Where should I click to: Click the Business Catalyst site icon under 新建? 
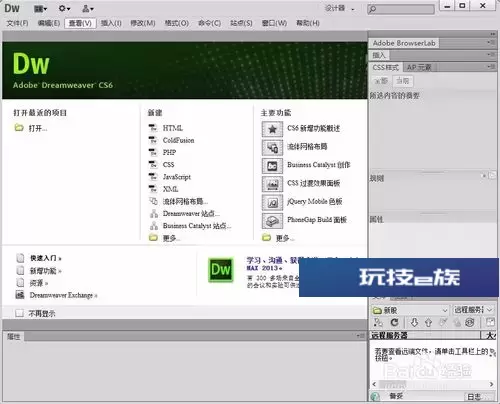pos(153,226)
